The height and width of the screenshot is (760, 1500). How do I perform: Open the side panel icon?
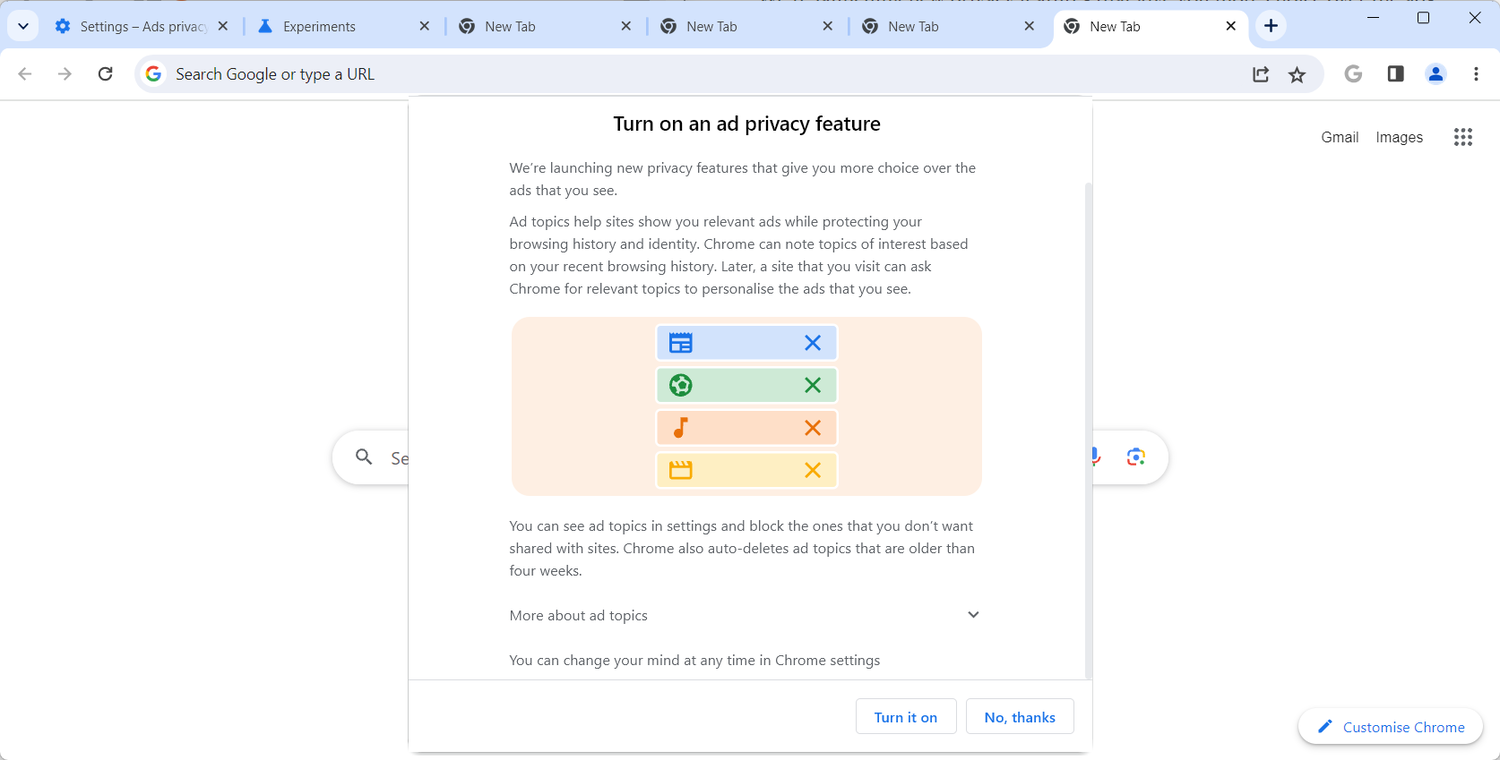[1396, 74]
